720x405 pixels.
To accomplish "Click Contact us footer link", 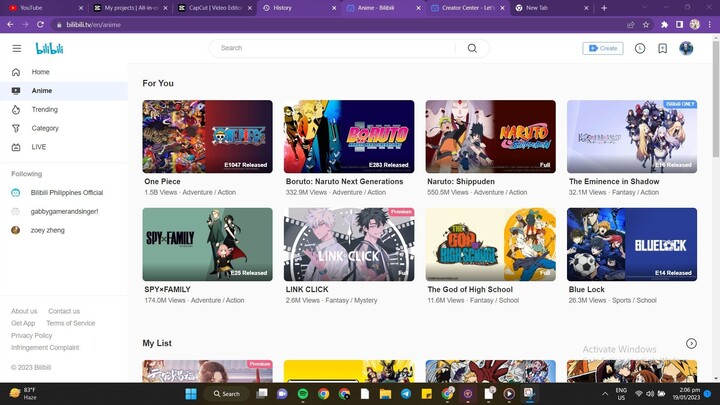I will click(64, 311).
